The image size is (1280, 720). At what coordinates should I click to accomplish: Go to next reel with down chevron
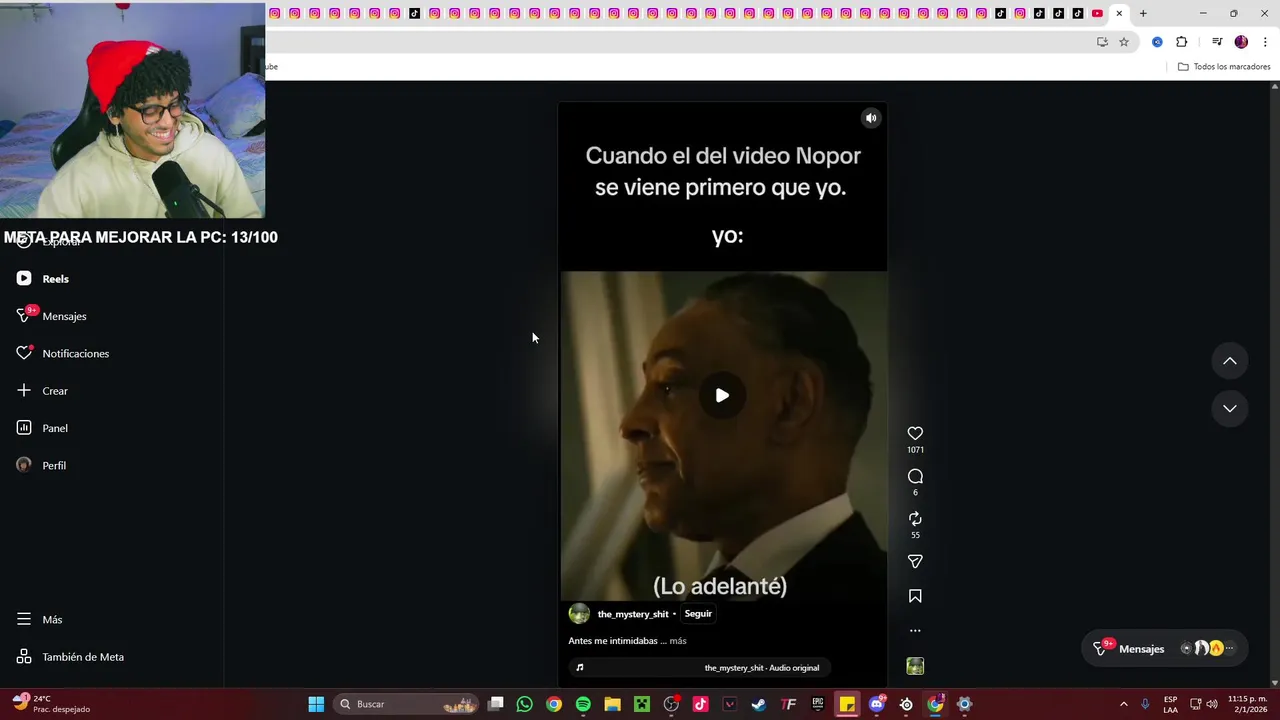tap(1230, 408)
